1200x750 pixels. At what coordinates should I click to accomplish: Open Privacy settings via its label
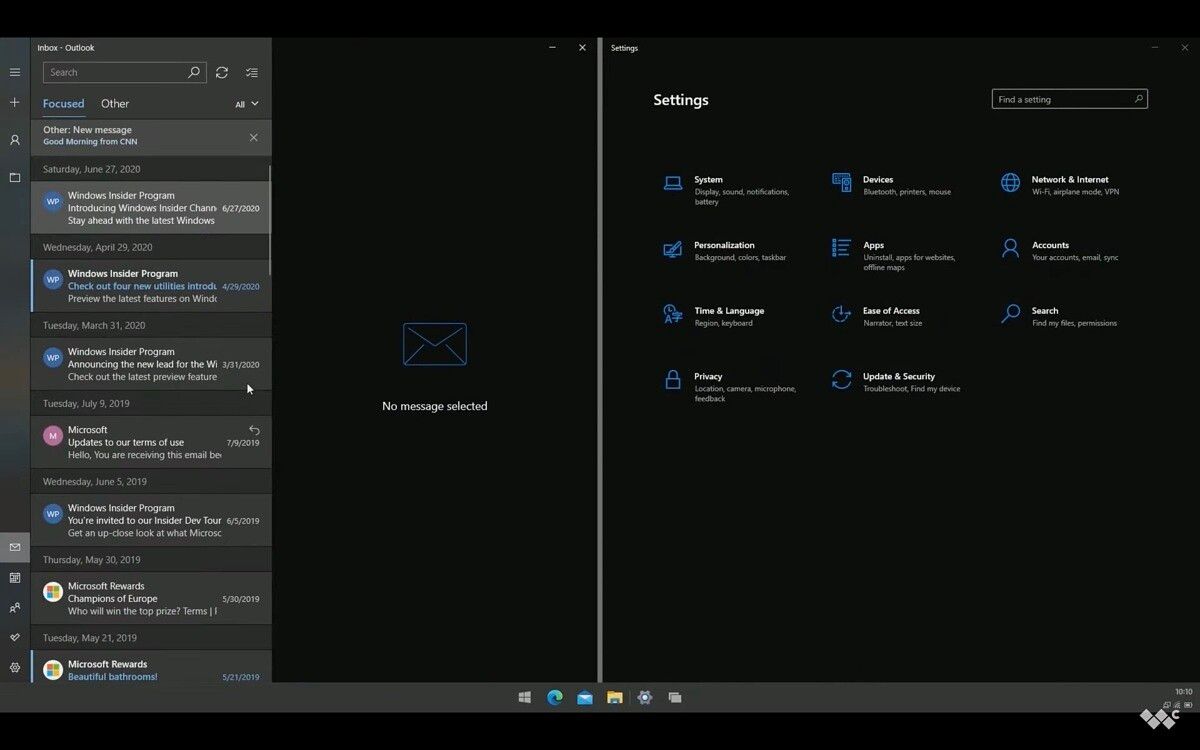coord(708,377)
